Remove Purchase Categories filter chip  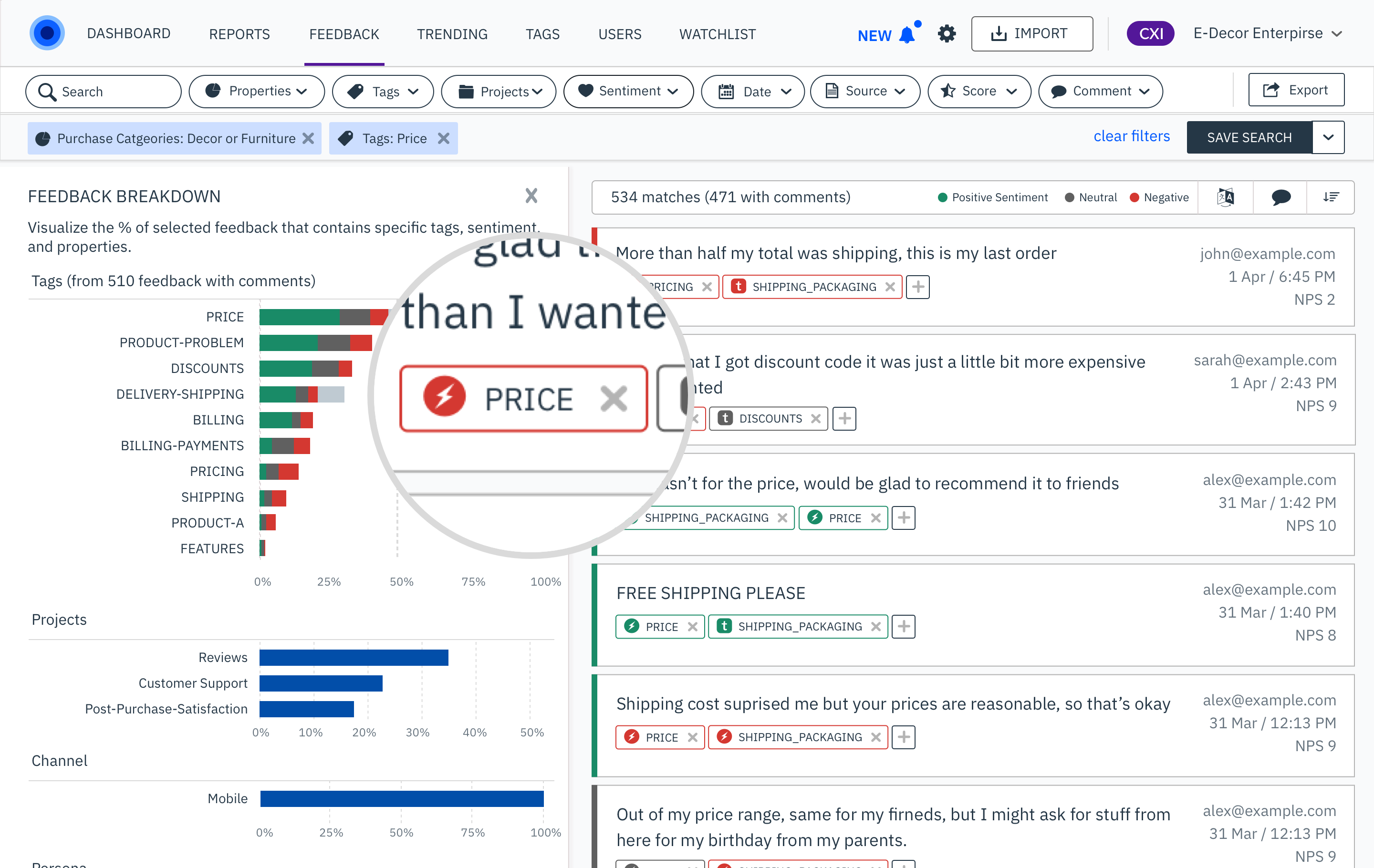click(308, 139)
